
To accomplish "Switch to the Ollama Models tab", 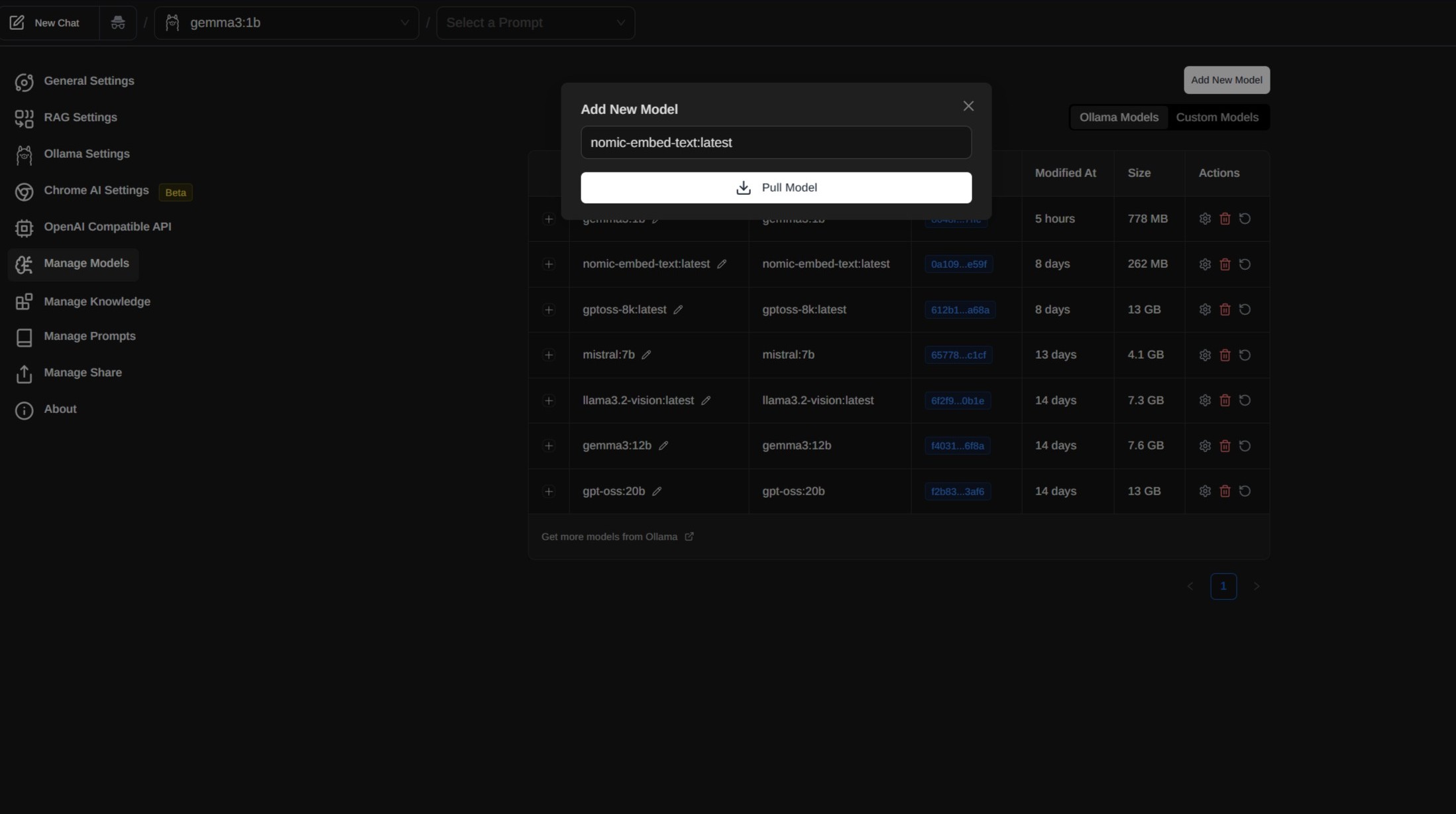I will [x=1119, y=117].
